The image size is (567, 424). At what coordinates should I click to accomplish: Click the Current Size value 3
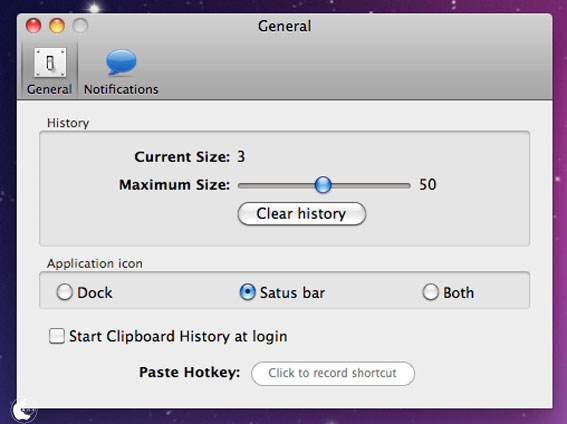click(x=241, y=157)
